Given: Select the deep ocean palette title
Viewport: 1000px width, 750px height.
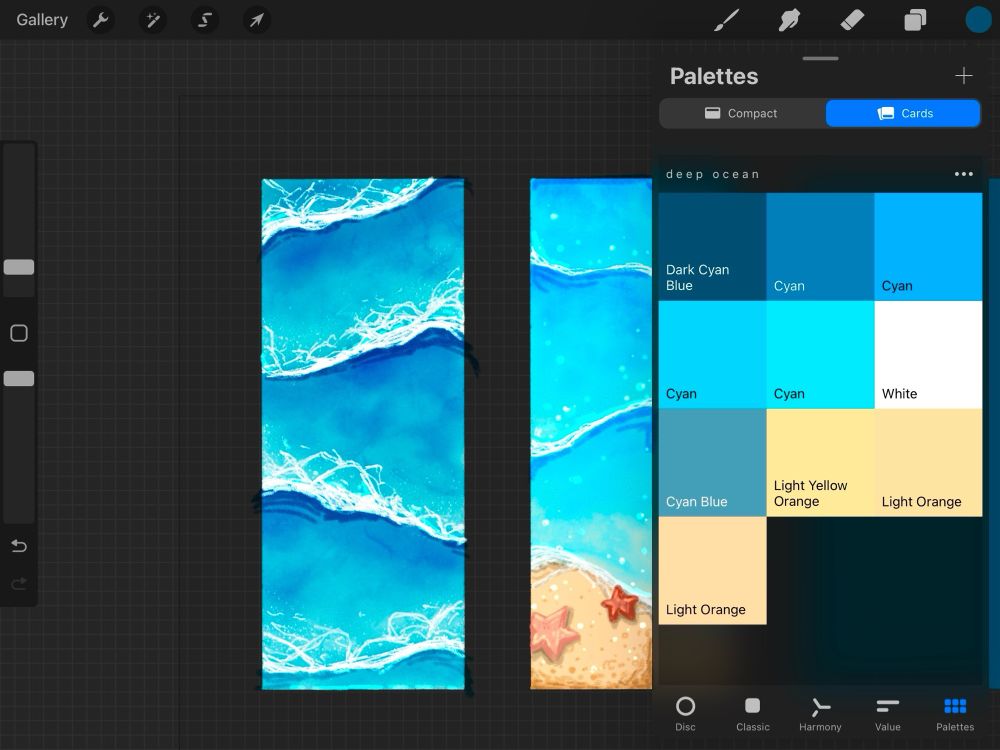Looking at the screenshot, I should point(712,174).
